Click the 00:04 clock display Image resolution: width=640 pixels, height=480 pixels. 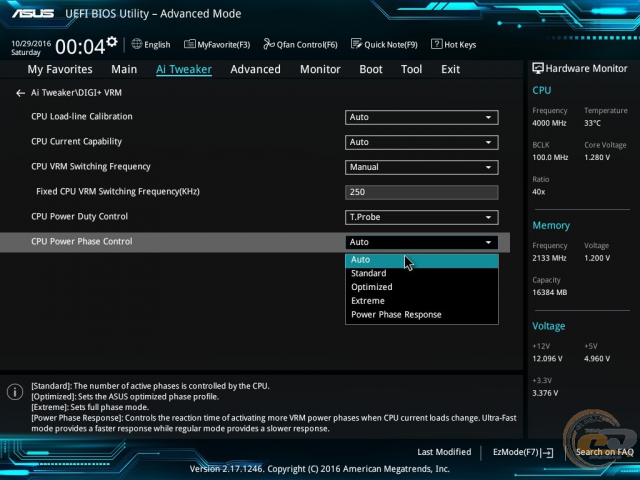pos(80,46)
